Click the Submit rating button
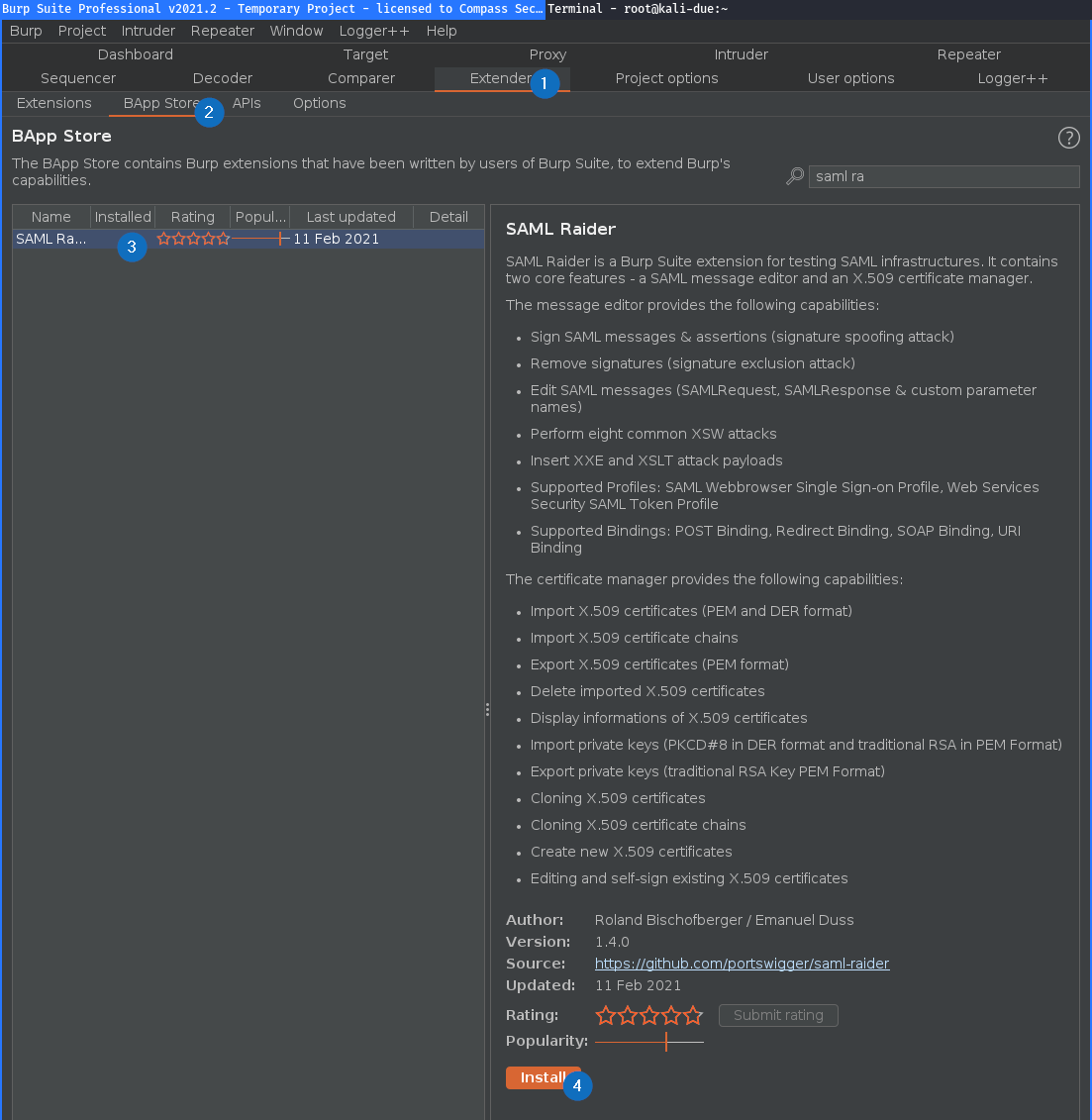 click(x=778, y=1015)
